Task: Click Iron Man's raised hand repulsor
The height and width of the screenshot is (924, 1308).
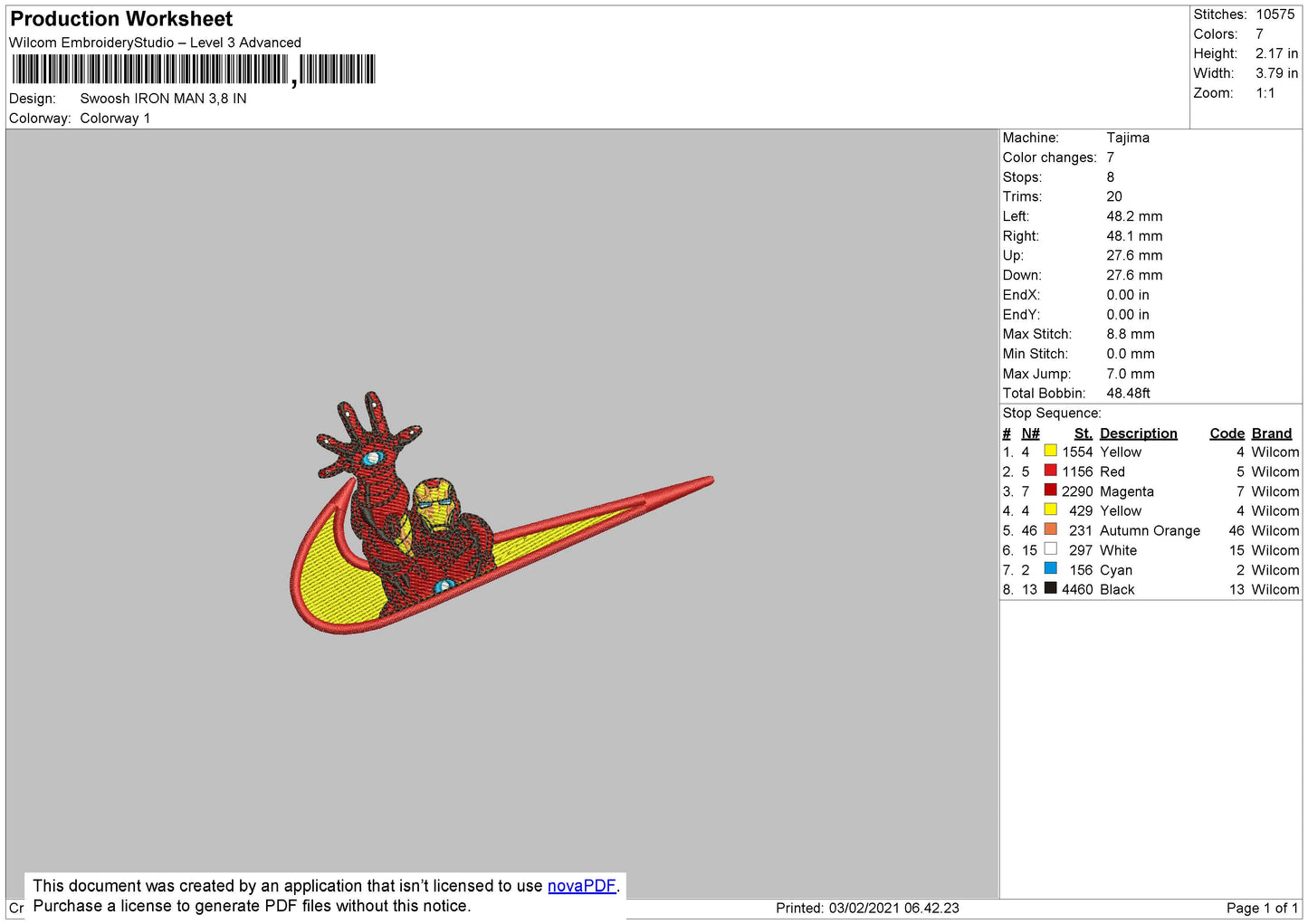Action: [x=371, y=459]
